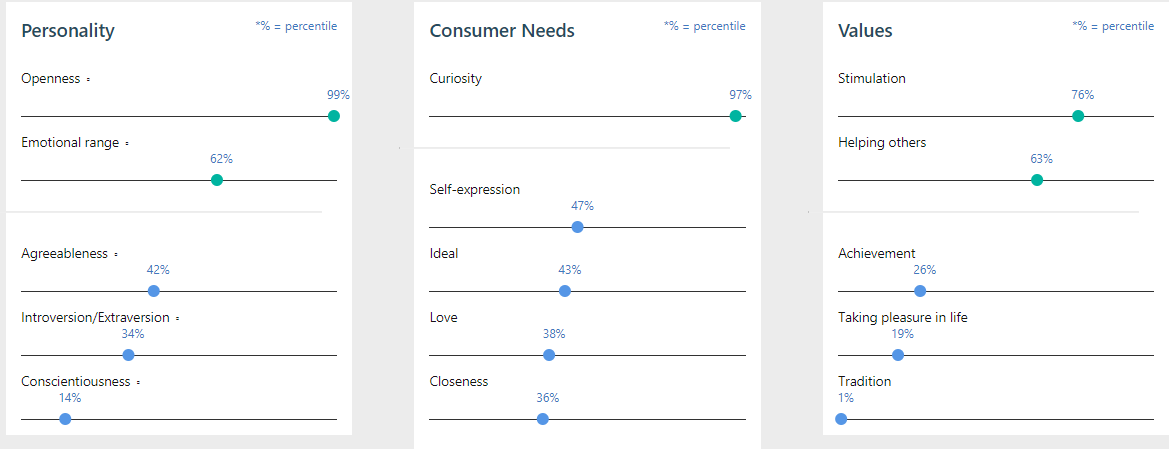
Task: Select the Conscientiousness 14% marker dot
Action: 65,419
